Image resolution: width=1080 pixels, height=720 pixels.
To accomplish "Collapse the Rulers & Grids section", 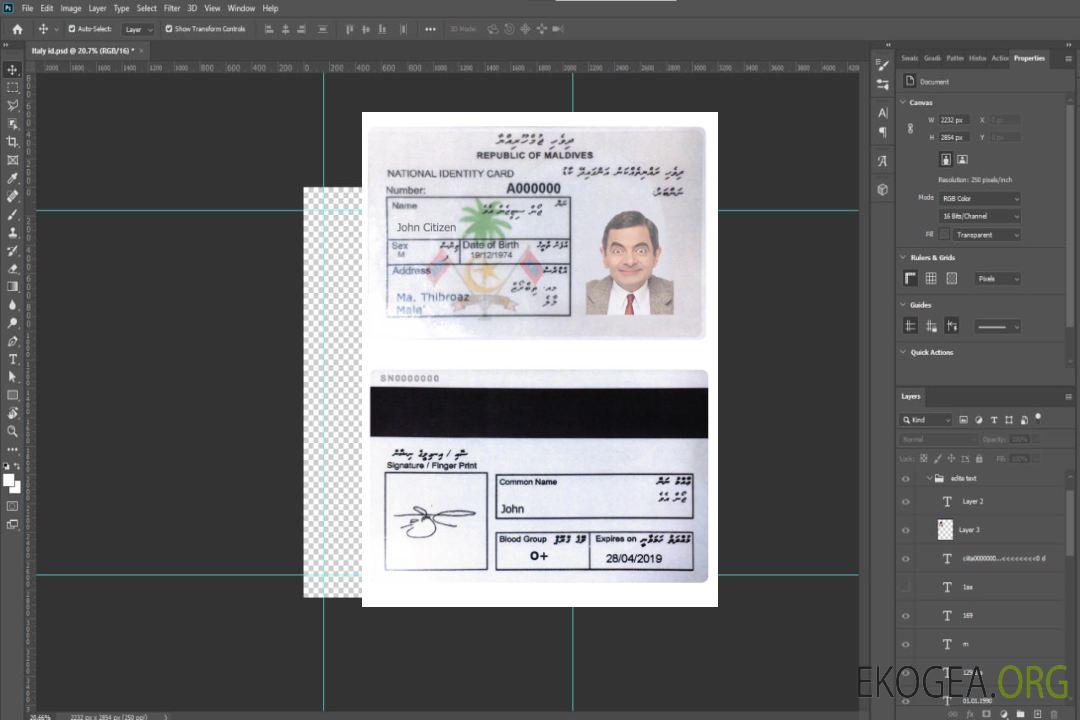I will point(904,258).
